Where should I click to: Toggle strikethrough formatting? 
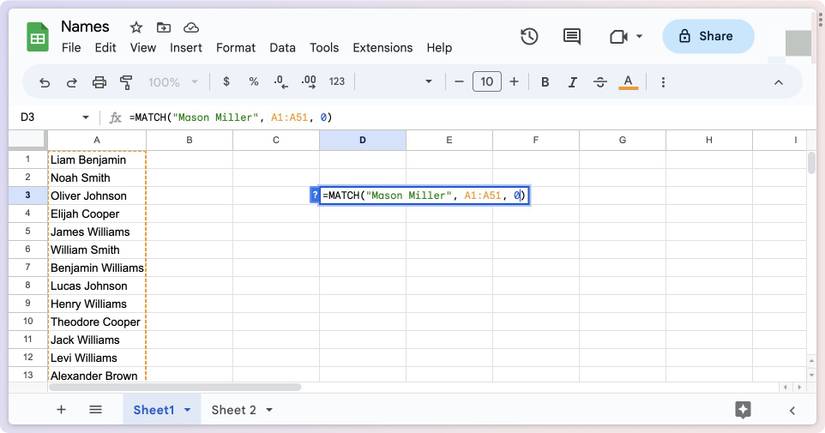click(x=600, y=82)
